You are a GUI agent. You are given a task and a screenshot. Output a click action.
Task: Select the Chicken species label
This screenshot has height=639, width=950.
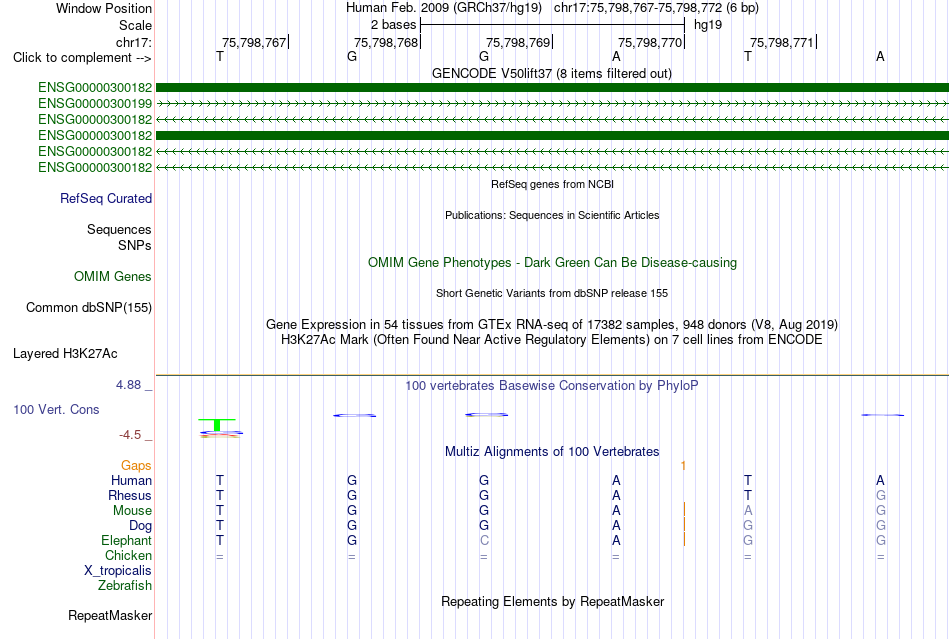pyautogui.click(x=128, y=555)
